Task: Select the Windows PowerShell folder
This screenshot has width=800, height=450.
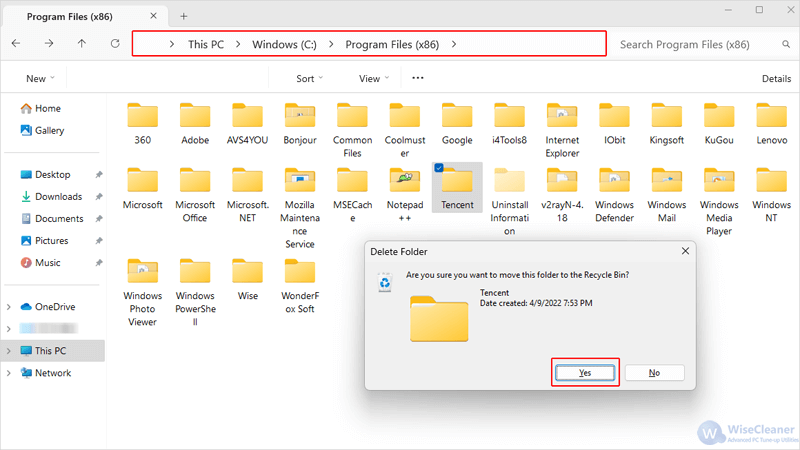Action: pos(195,292)
